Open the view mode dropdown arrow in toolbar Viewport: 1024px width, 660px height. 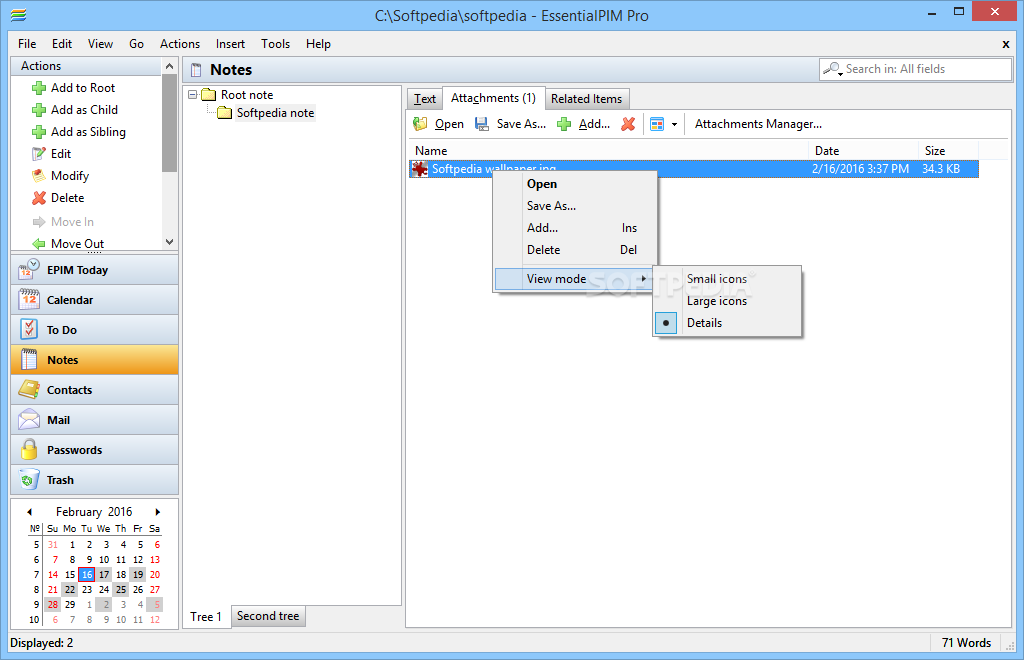pos(675,124)
